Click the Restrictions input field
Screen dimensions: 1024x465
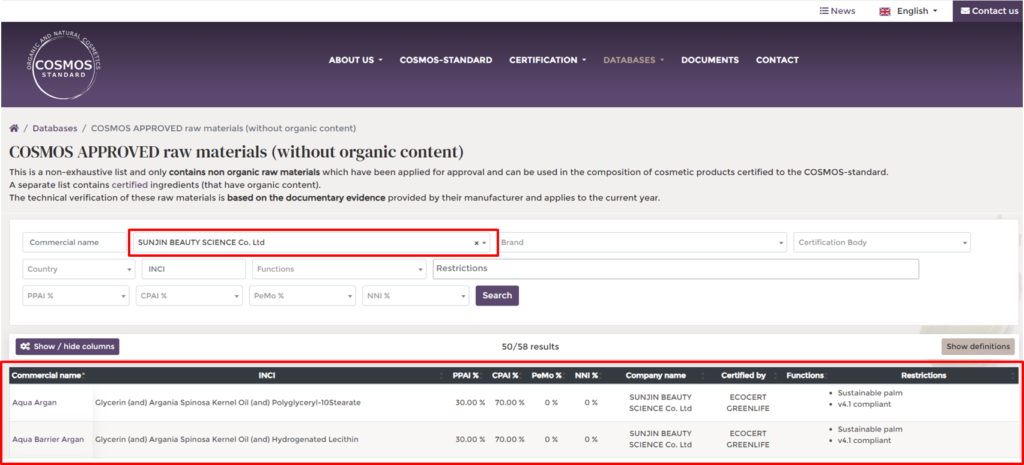click(x=675, y=269)
